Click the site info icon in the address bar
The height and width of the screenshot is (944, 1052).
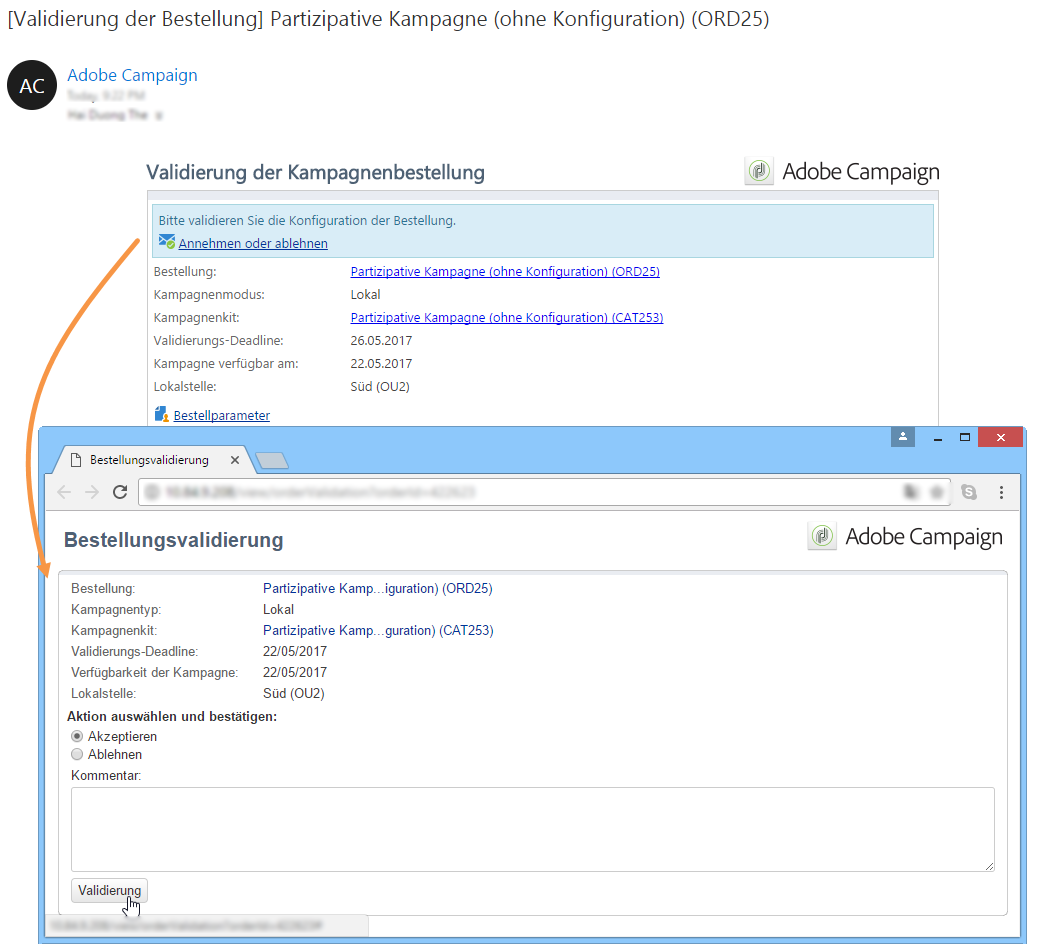coord(152,492)
